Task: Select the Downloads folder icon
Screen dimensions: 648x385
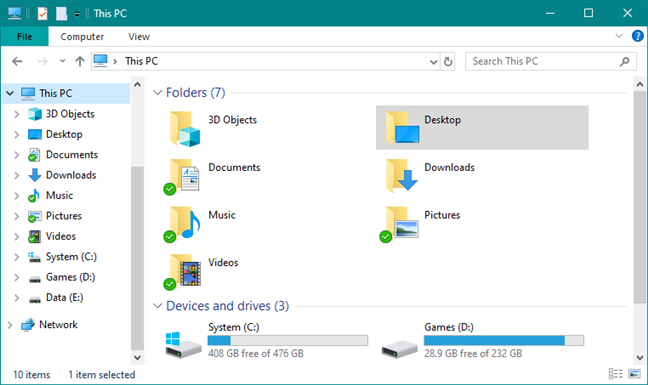Action: pyautogui.click(x=401, y=176)
